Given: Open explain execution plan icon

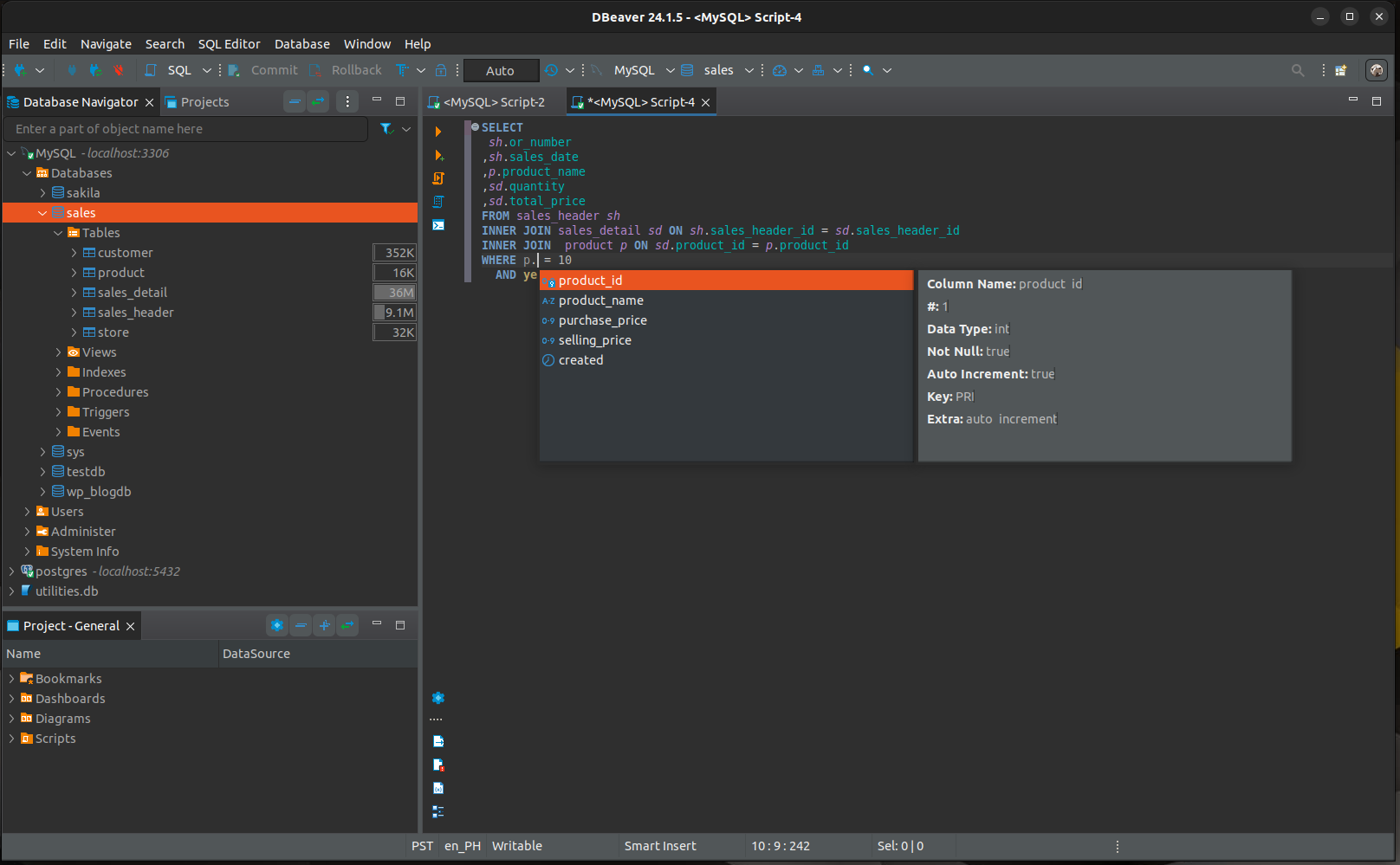Looking at the screenshot, I should [438, 202].
